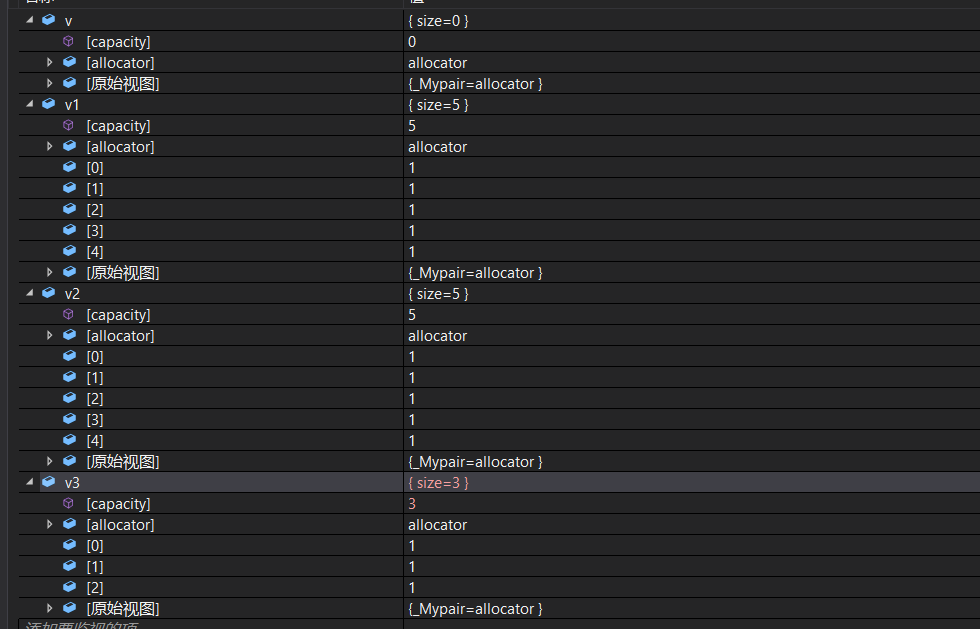Click {_Mypair=allocator } value under v3
Screen dimensions: 980x629
[475, 609]
